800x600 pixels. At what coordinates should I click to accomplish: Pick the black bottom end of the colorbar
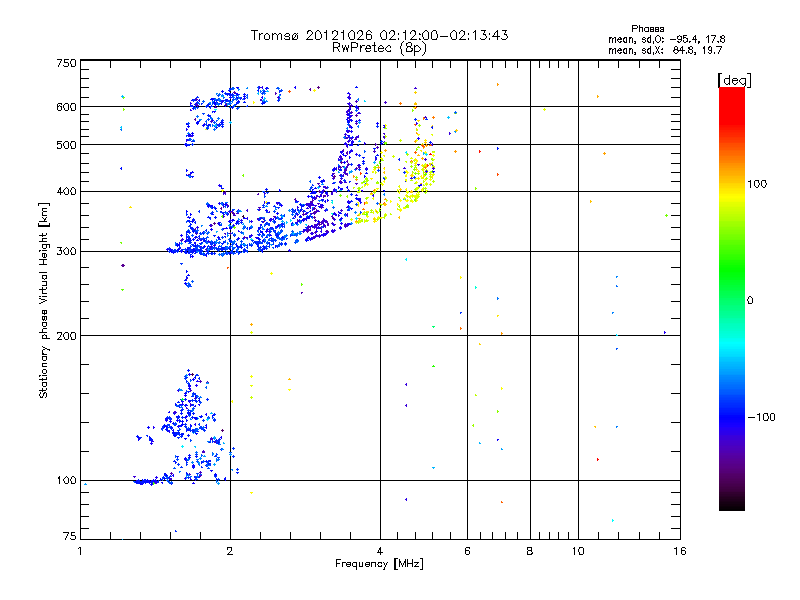point(732,503)
